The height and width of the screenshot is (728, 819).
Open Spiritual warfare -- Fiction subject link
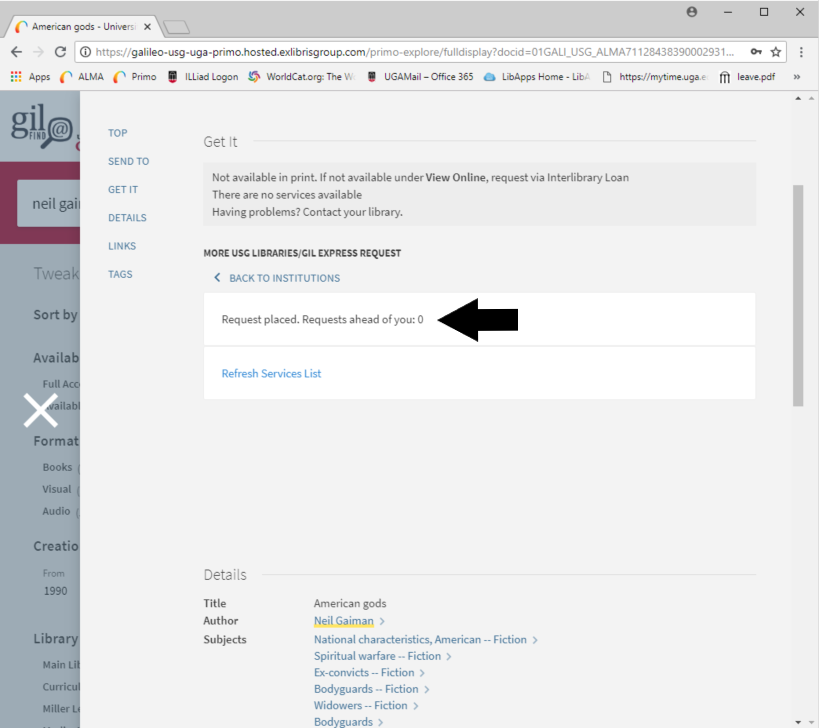pos(377,656)
